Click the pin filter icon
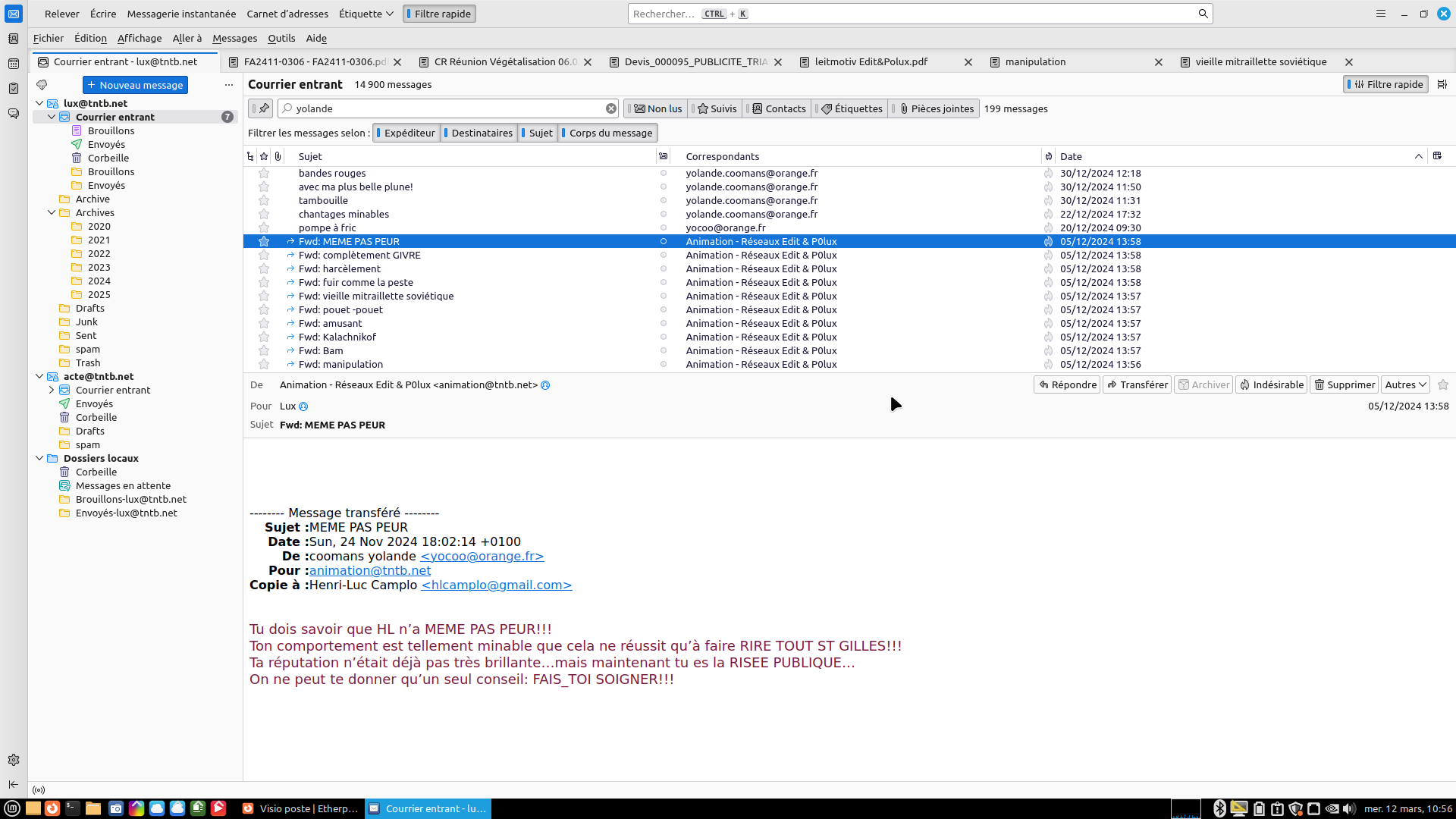The width and height of the screenshot is (1456, 819). click(263, 108)
